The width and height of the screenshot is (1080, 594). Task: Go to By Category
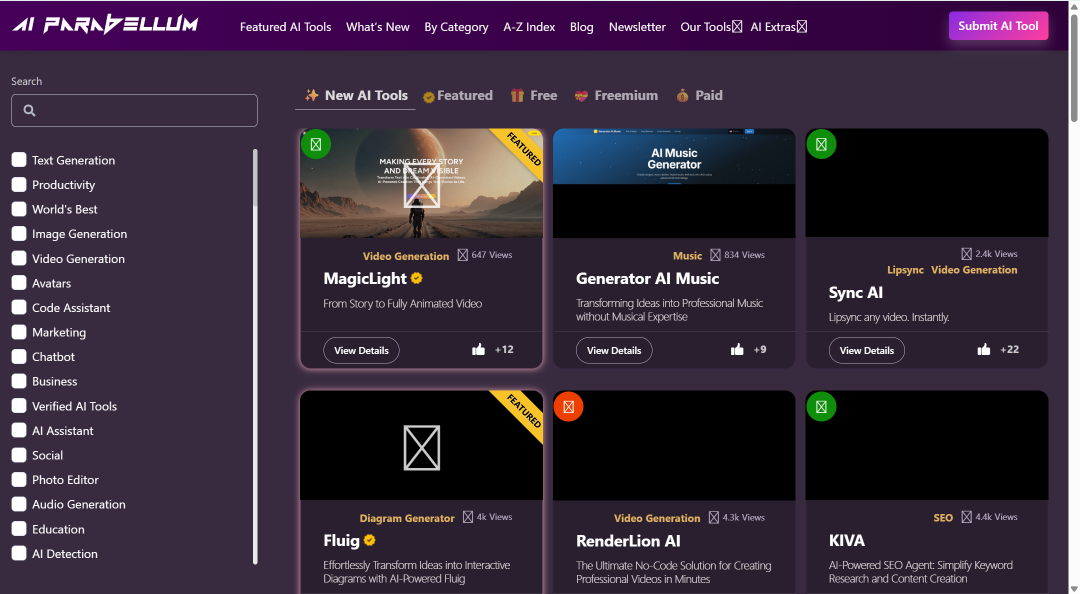click(x=456, y=27)
